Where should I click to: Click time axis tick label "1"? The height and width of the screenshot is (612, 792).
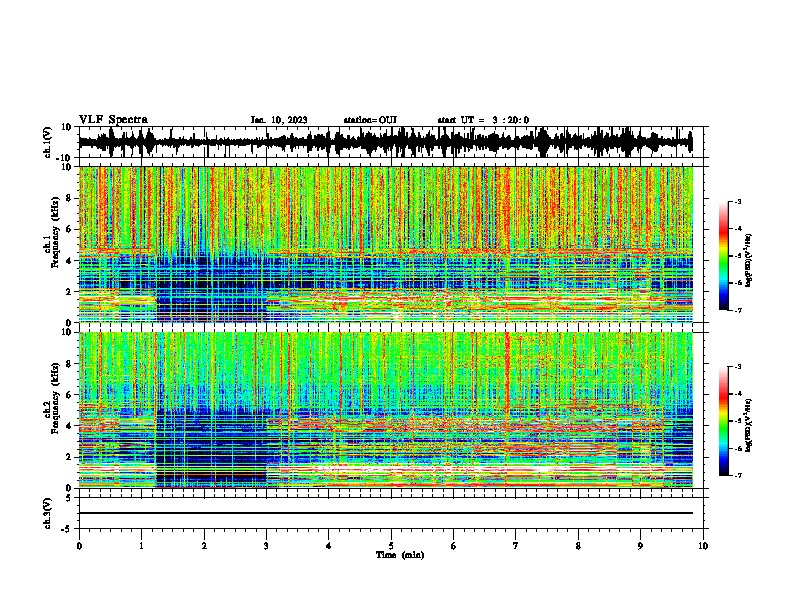(x=141, y=546)
